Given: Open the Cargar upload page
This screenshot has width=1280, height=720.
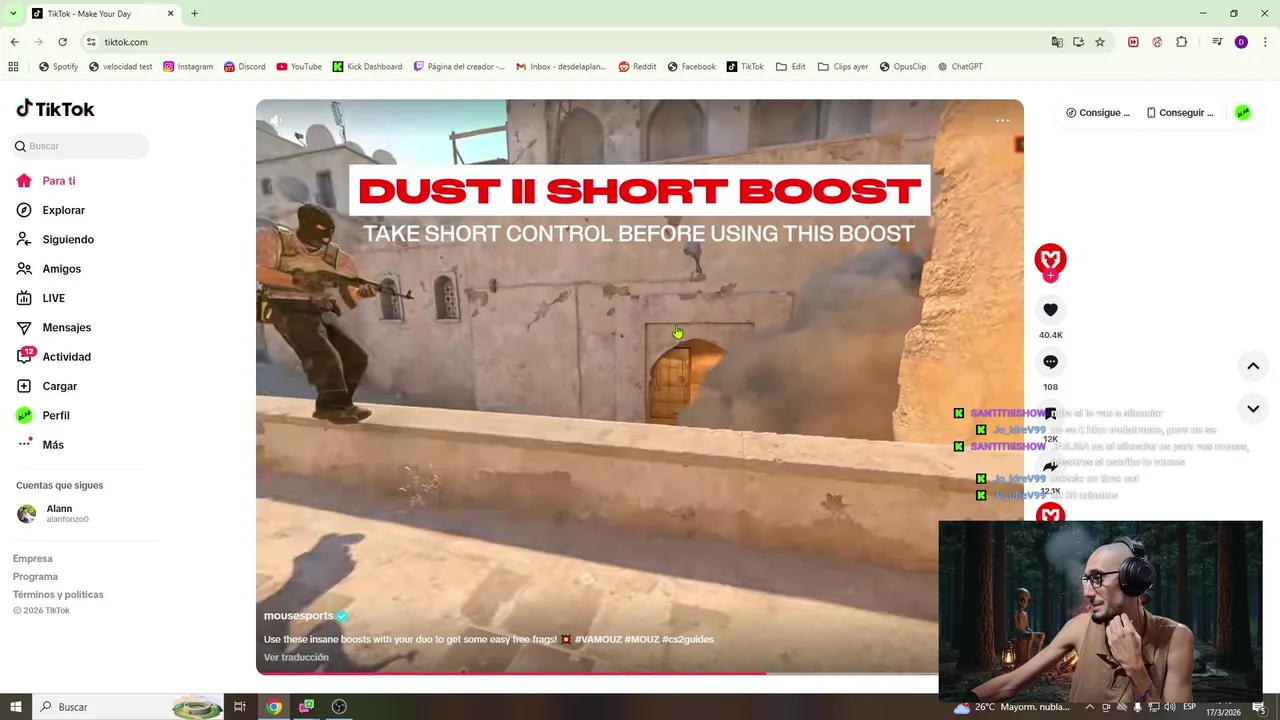Looking at the screenshot, I should pyautogui.click(x=47, y=386).
